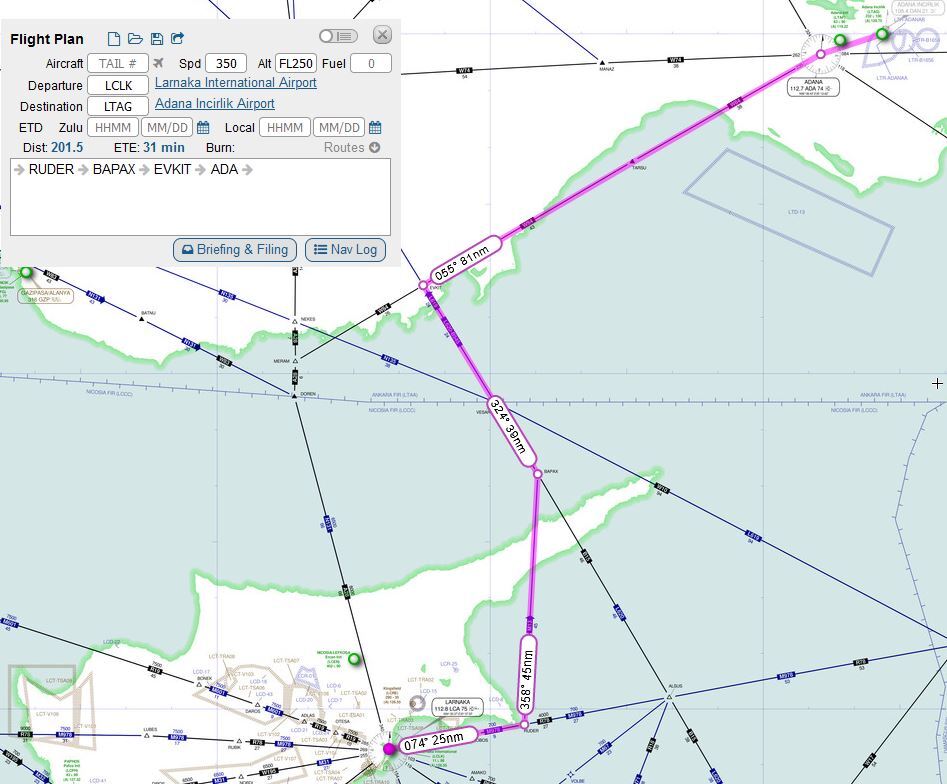Select the RUDER waypoint circle on map
Viewport: 947px width, 784px height.
524,724
